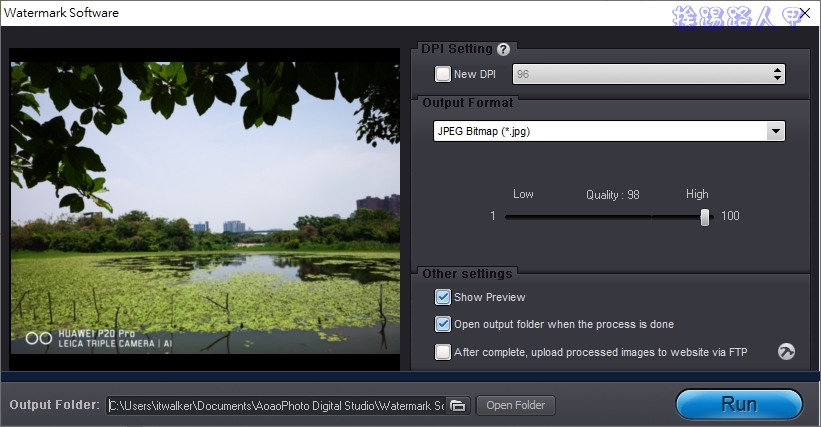Viewport: 821px width, 427px height.
Task: Click the Quality slider track near Low end
Action: click(x=520, y=216)
